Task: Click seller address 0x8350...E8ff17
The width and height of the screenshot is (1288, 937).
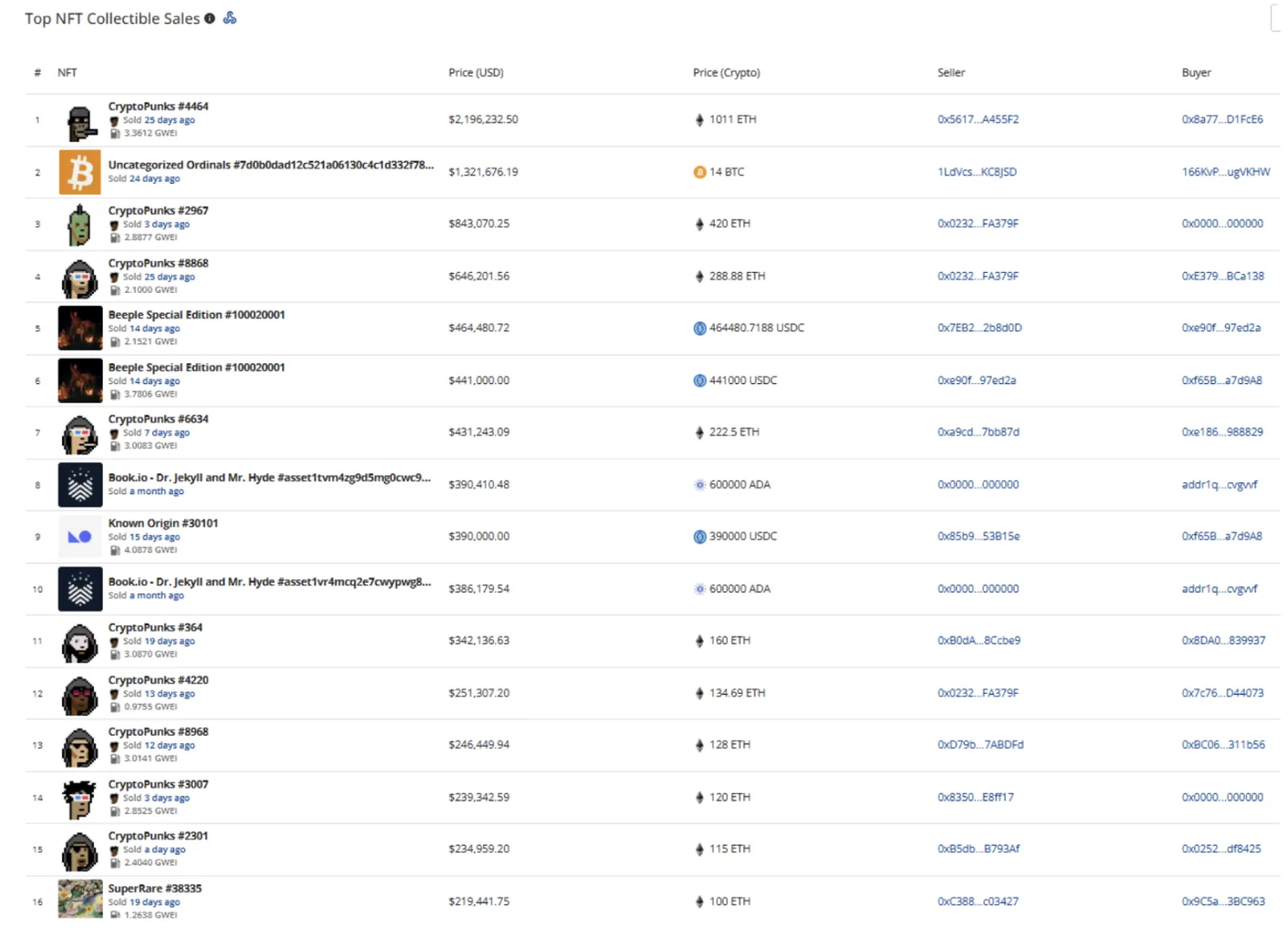Action: [x=975, y=797]
